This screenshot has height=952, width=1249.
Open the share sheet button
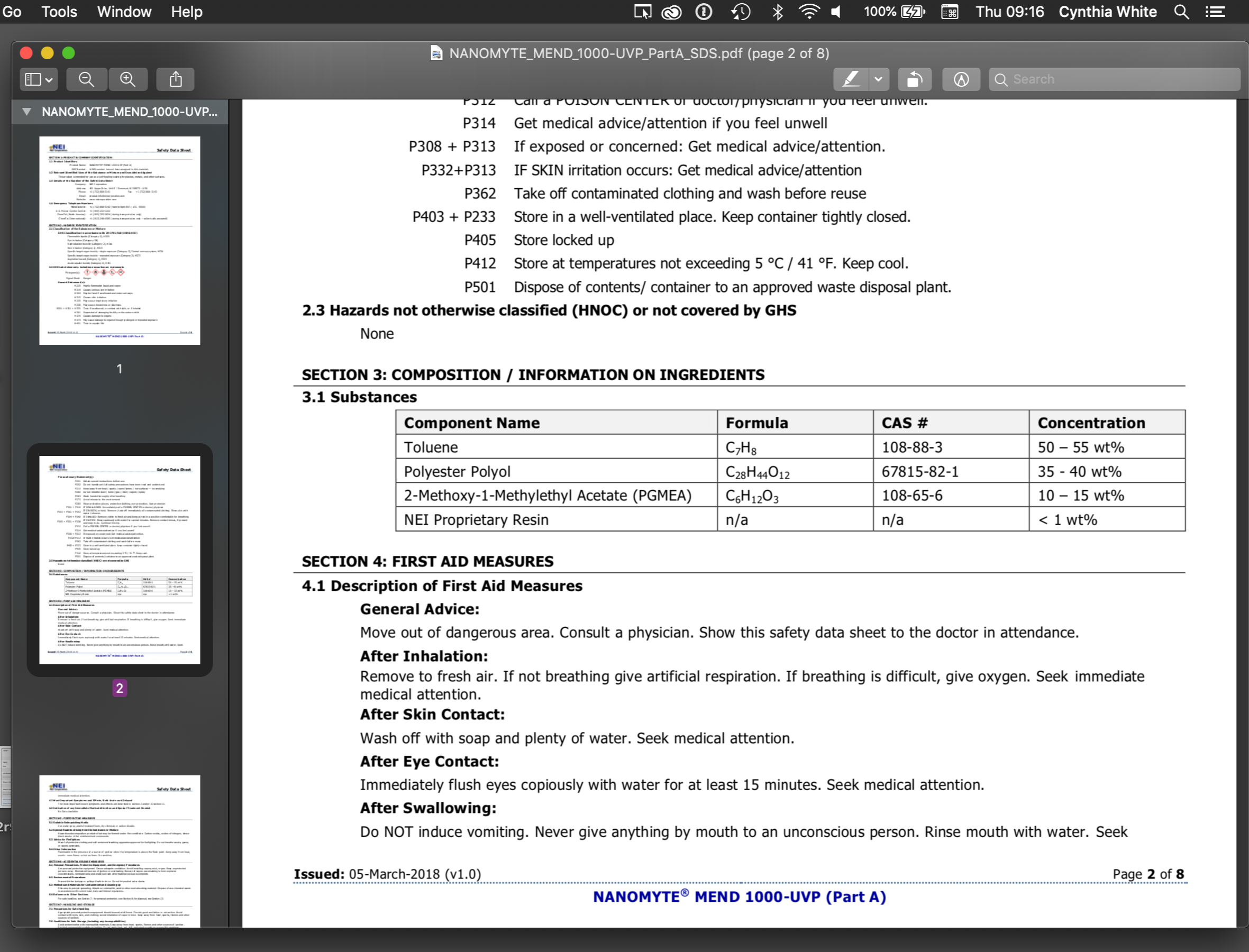click(x=176, y=79)
